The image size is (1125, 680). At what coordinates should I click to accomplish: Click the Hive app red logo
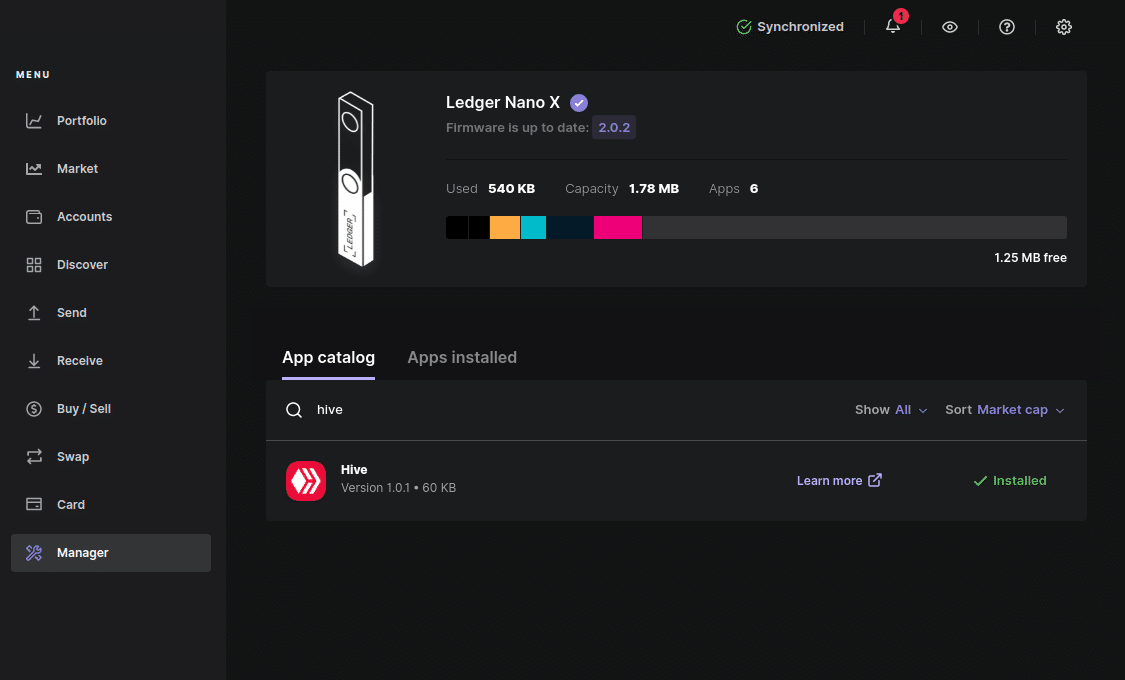pos(306,481)
